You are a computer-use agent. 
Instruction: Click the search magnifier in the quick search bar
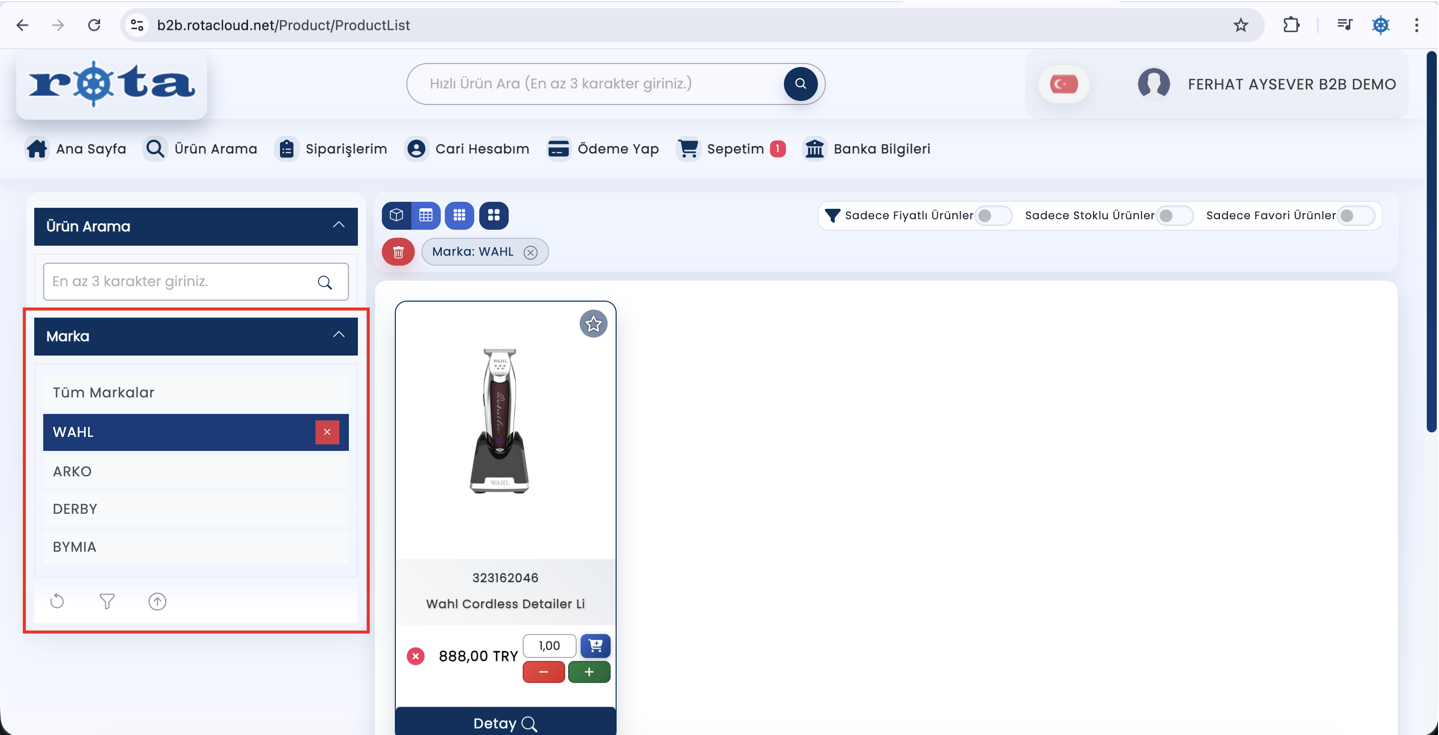800,84
